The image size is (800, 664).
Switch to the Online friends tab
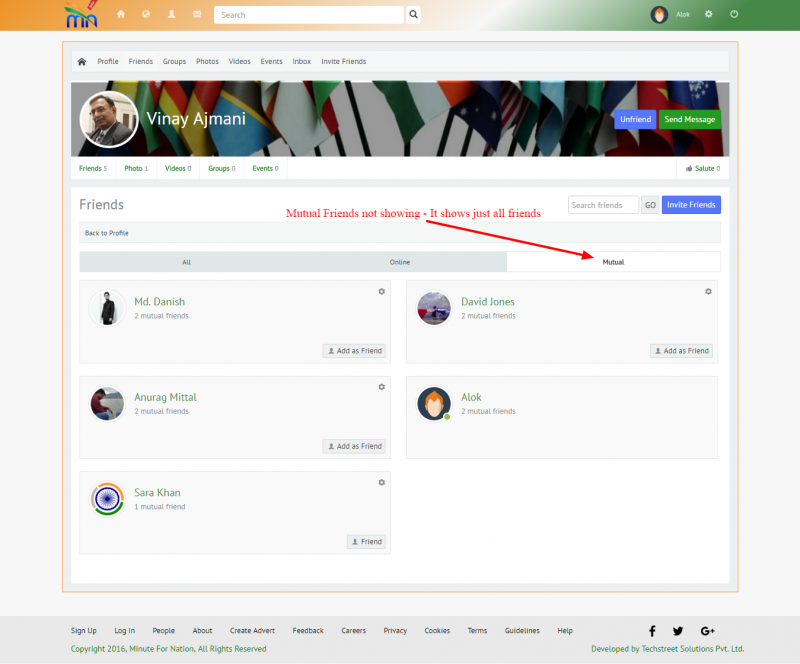click(x=400, y=262)
